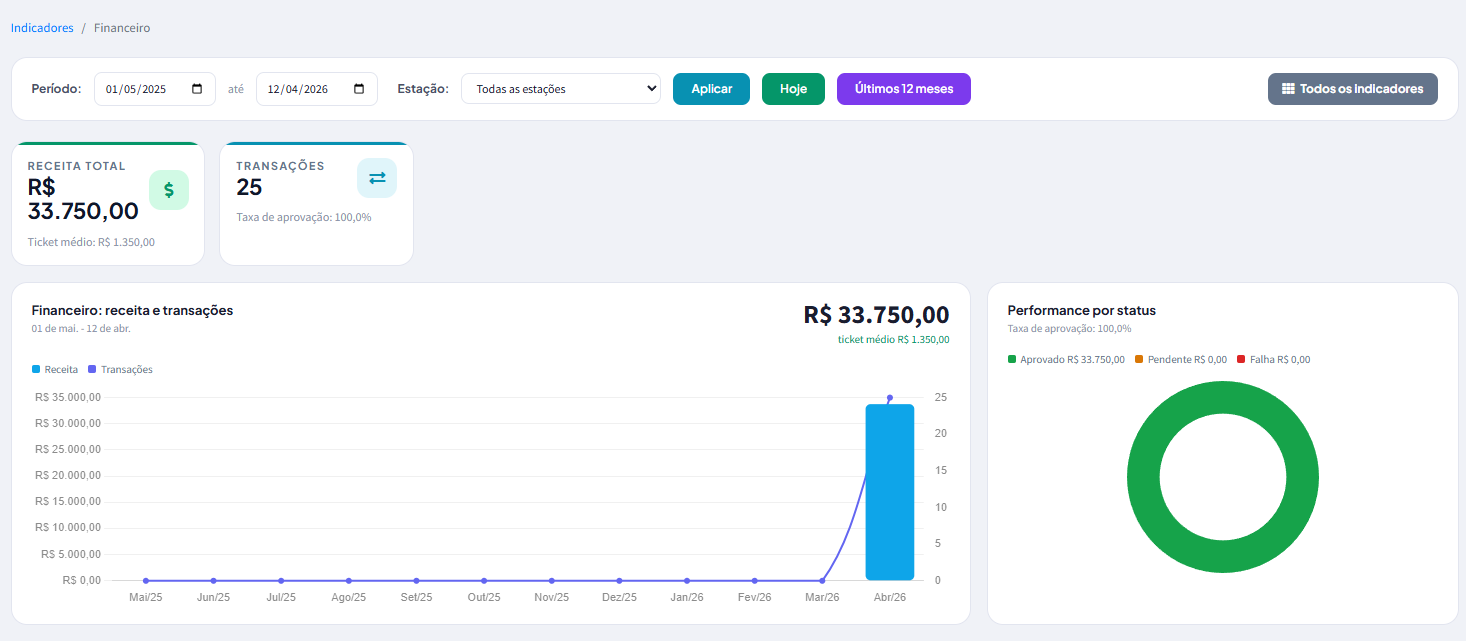The image size is (1466, 641).
Task: Open the end date calendar picker
Action: 358,89
